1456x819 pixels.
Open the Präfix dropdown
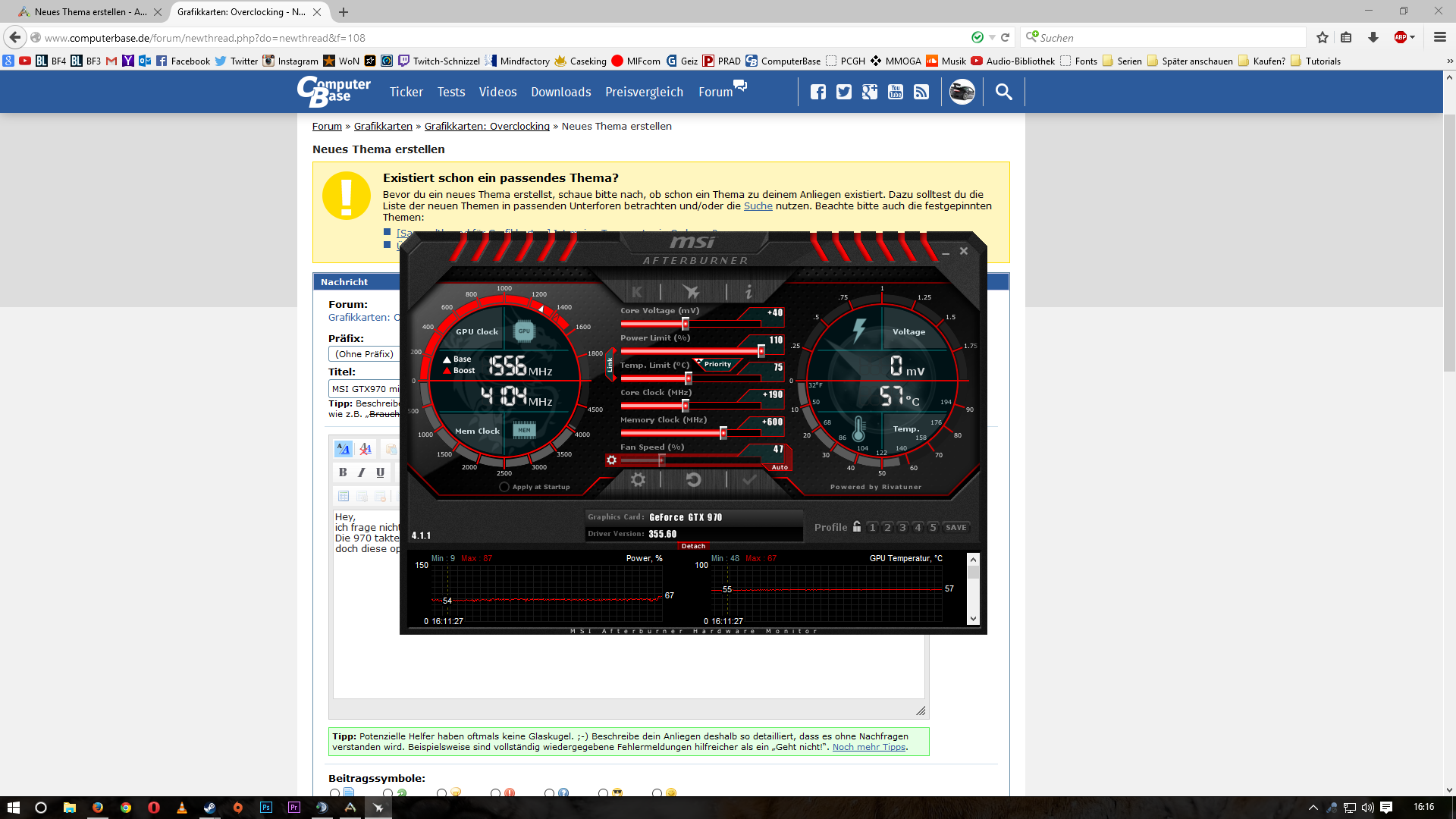(x=365, y=354)
